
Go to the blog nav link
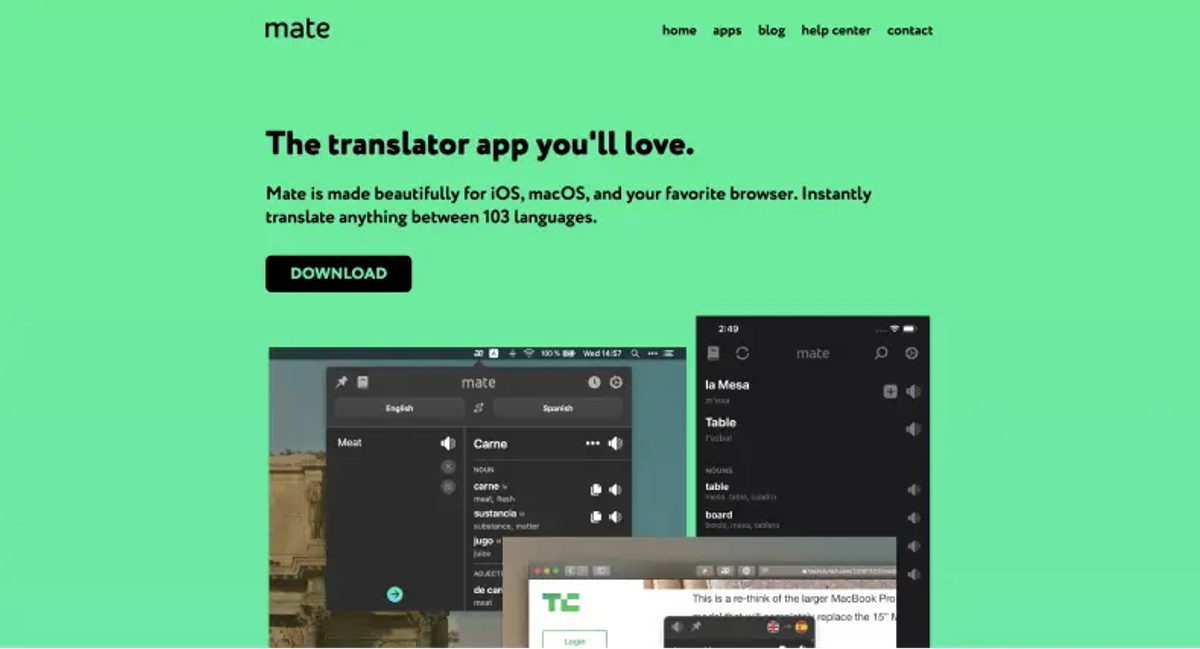771,30
